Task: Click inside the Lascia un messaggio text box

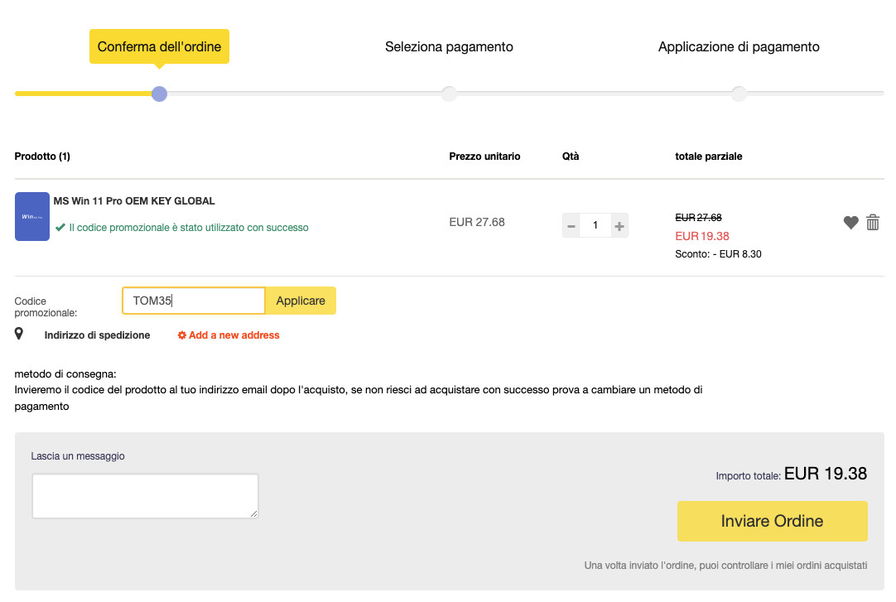Action: point(145,496)
